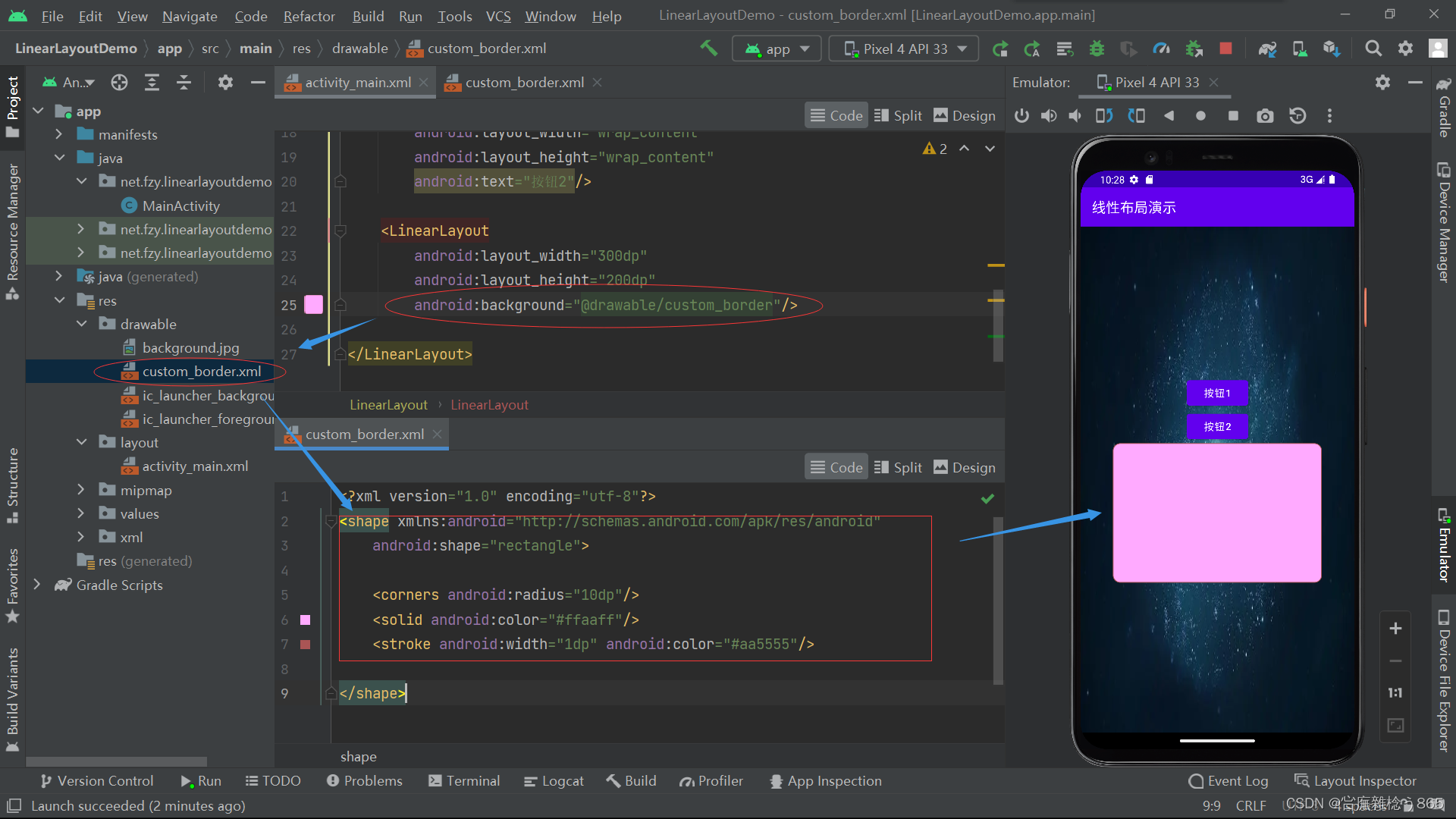
Task: Click the solid color swatch on line 6
Action: point(305,618)
